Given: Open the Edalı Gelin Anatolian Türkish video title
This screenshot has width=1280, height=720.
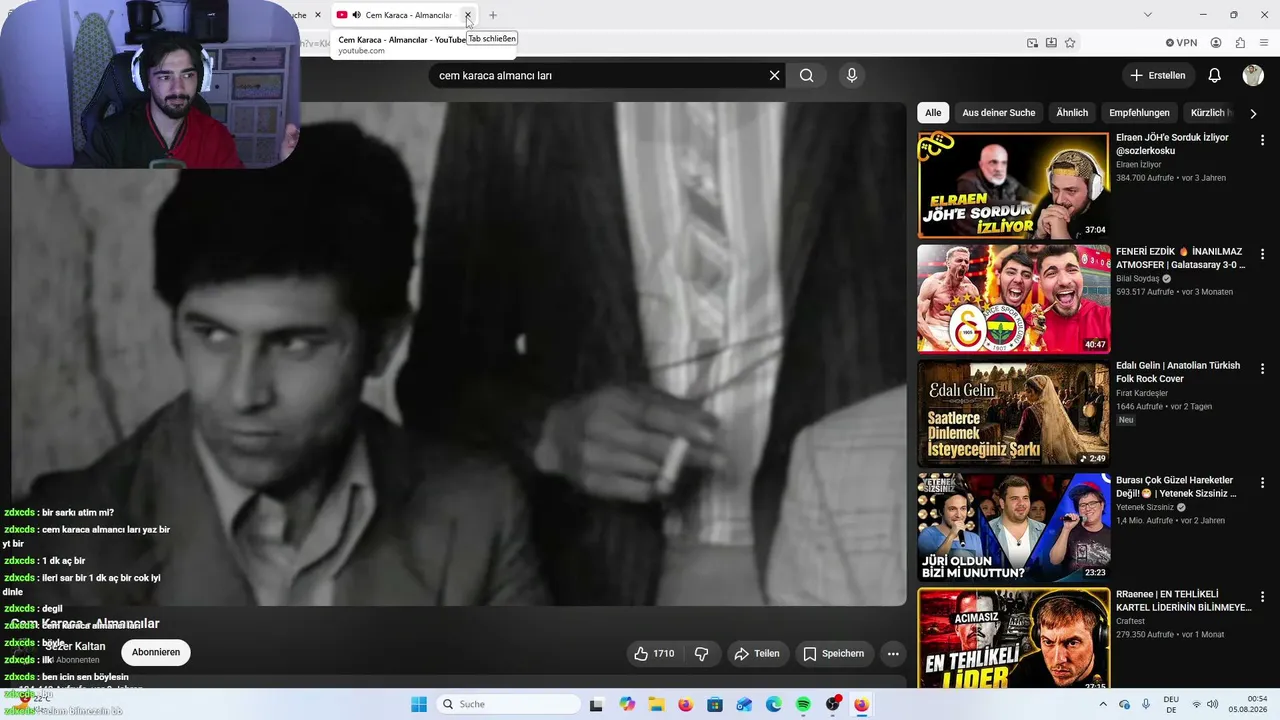Looking at the screenshot, I should [1178, 372].
